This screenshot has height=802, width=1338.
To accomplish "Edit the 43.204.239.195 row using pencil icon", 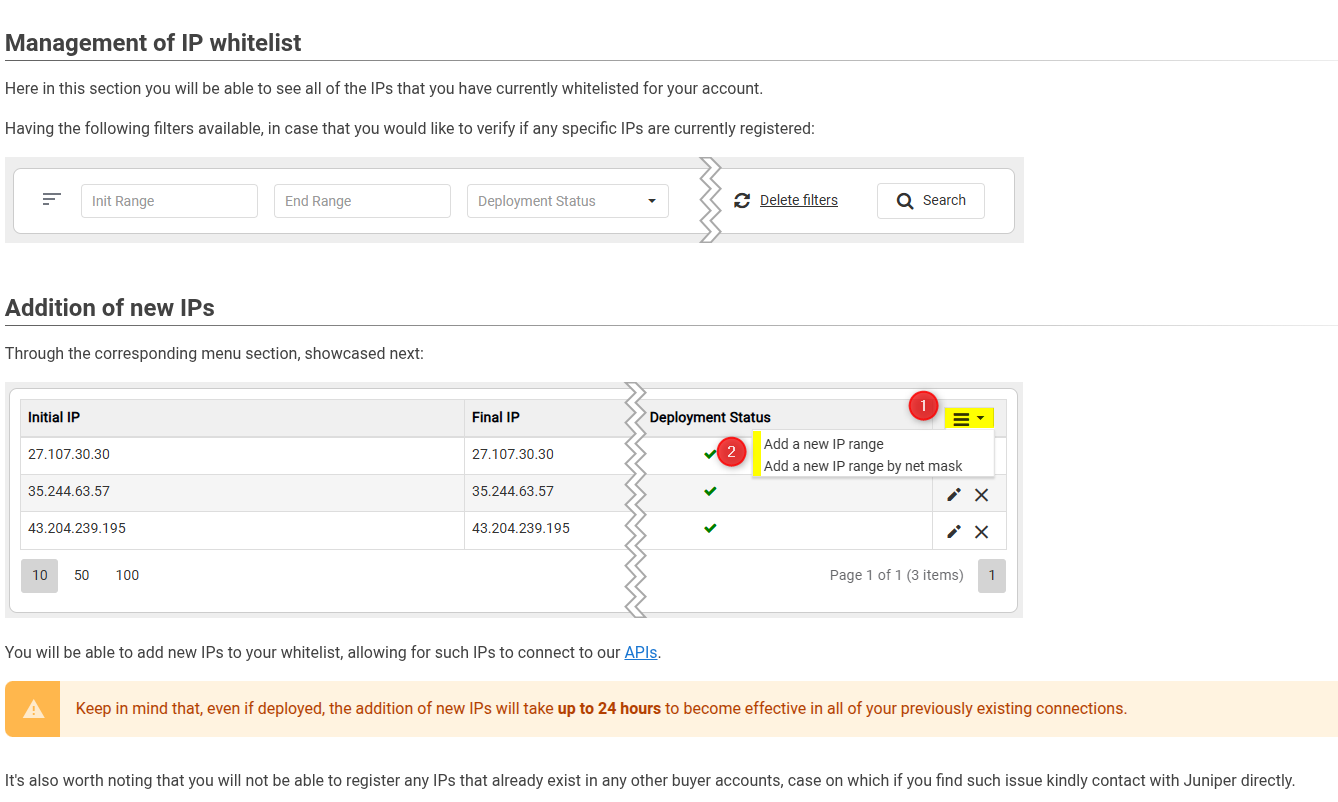I will [x=954, y=532].
